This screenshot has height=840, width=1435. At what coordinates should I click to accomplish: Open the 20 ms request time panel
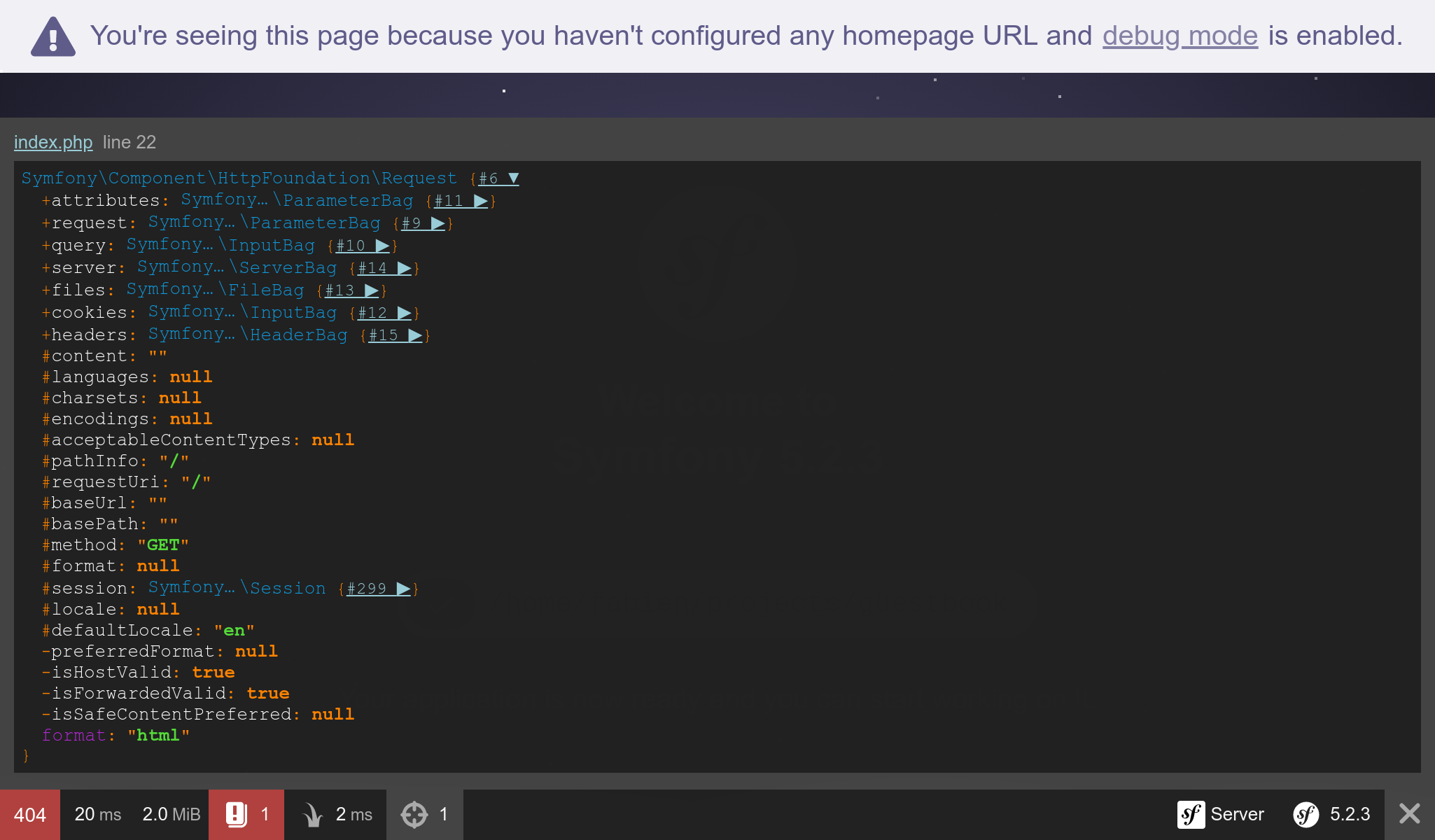(98, 815)
